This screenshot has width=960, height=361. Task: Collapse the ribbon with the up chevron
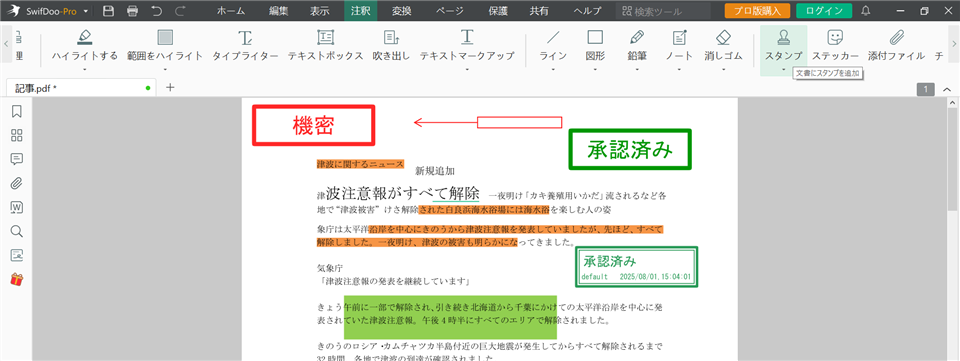tap(947, 90)
